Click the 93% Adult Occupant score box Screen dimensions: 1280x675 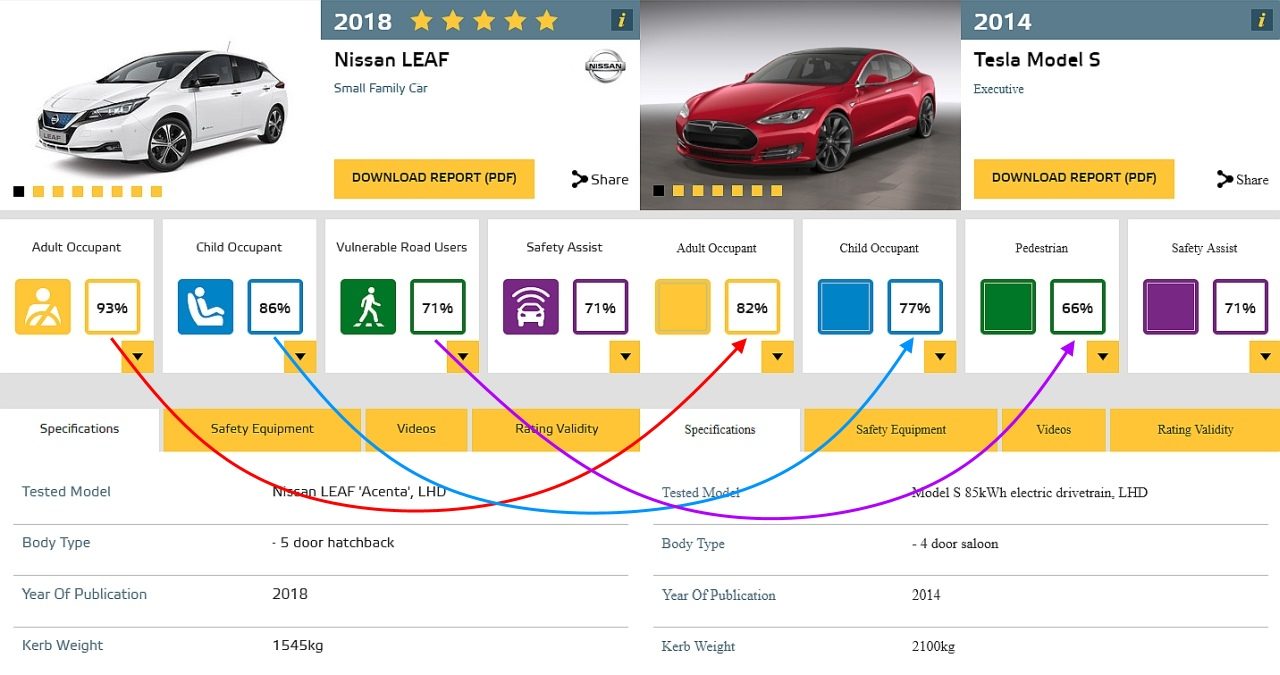point(112,307)
